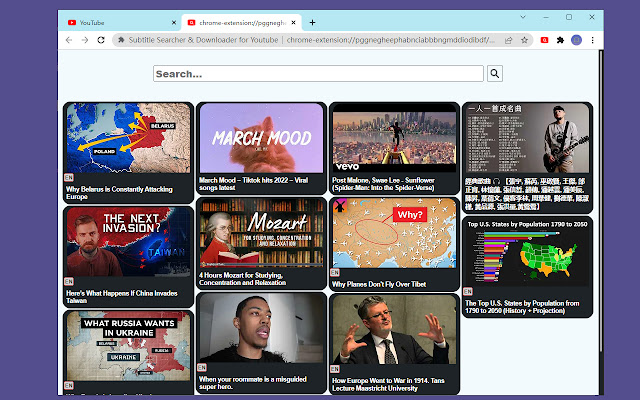Open the Chrome profile avatar
The image size is (640, 400).
tap(576, 40)
